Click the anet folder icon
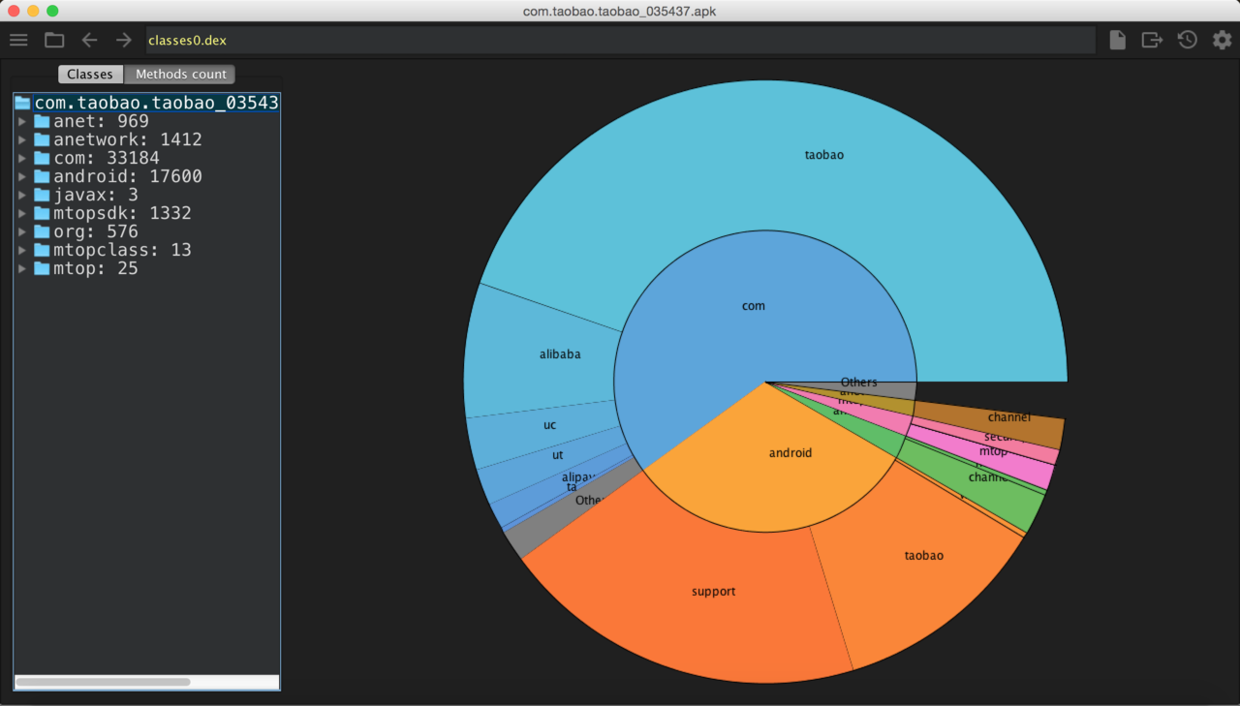The image size is (1240, 706). tap(42, 121)
